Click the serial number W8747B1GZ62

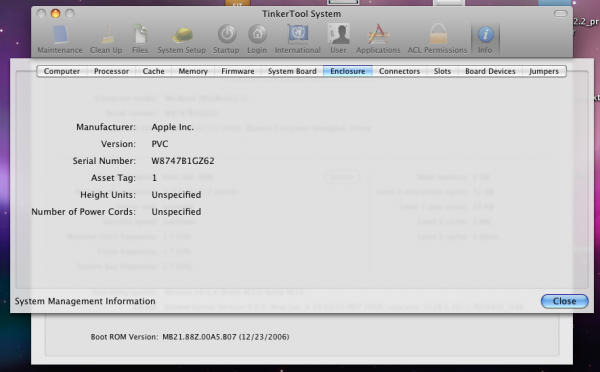pyautogui.click(x=183, y=161)
